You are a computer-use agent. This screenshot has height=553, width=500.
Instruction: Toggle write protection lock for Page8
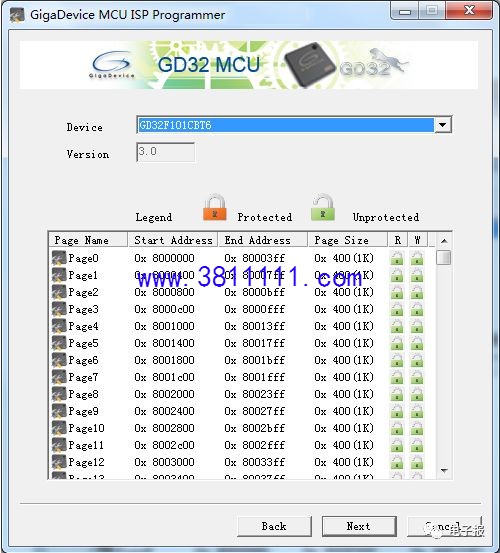[417, 394]
